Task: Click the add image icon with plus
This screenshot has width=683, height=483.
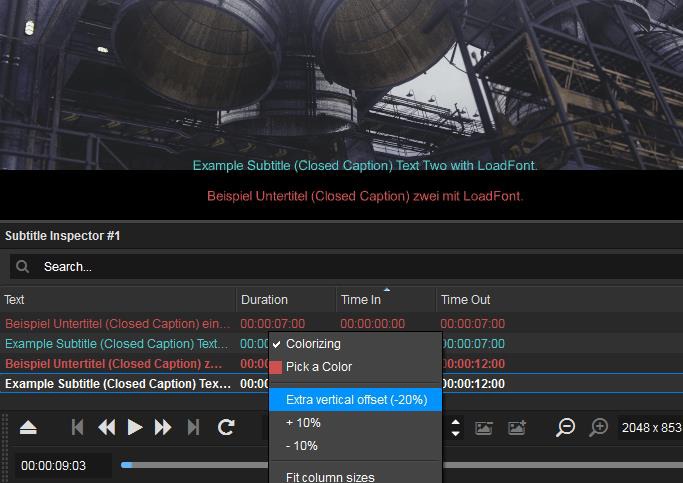Action: coord(517,428)
